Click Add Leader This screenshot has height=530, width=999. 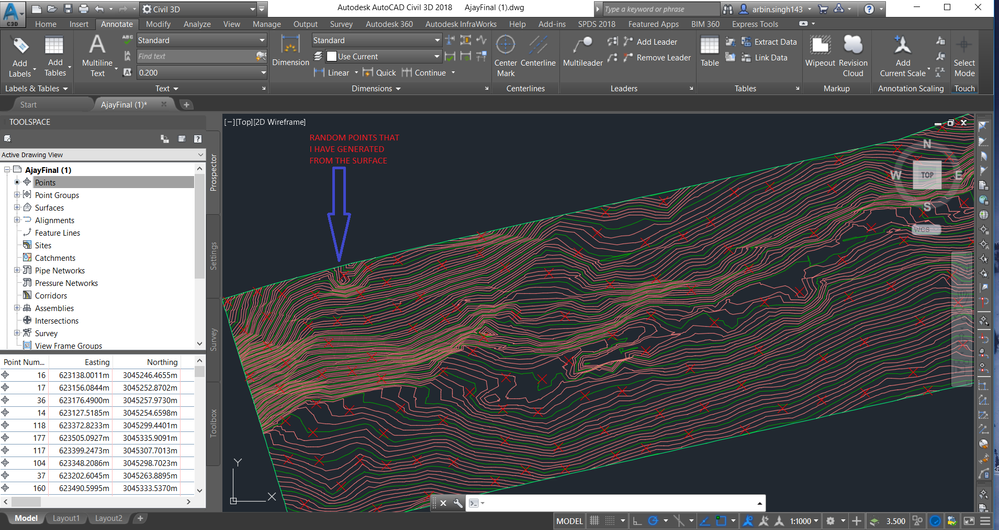pyautogui.click(x=650, y=41)
